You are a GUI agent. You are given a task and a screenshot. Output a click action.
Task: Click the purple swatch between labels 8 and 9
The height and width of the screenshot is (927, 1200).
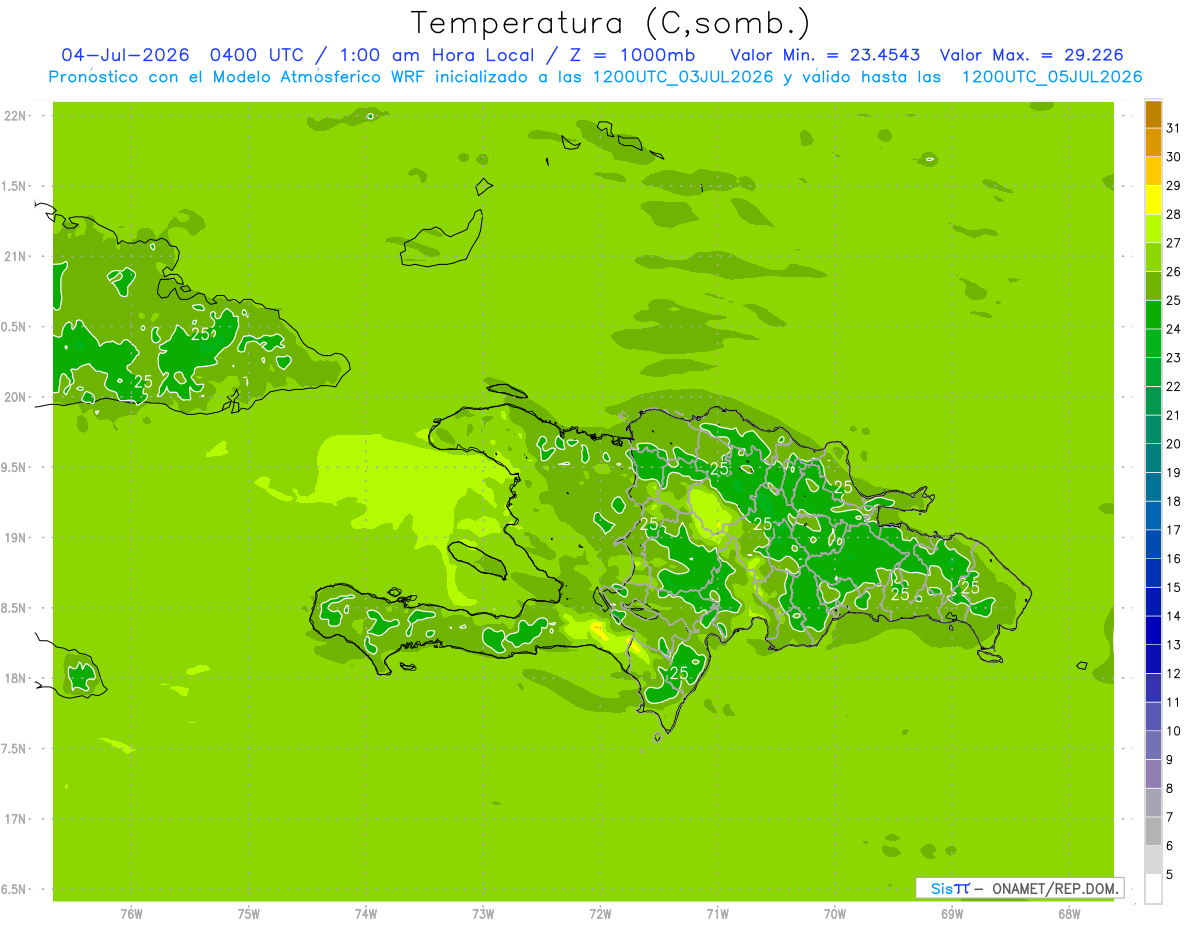1153,774
